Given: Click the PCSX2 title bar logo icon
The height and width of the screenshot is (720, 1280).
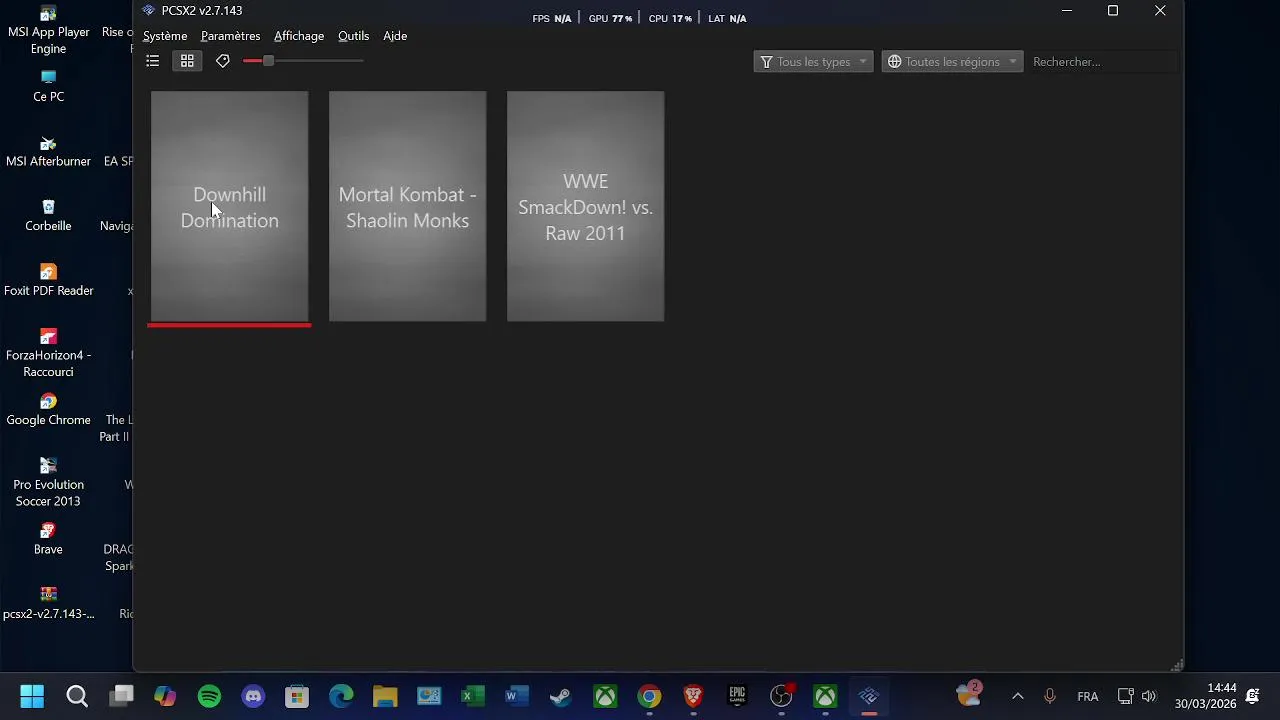Looking at the screenshot, I should 148,11.
